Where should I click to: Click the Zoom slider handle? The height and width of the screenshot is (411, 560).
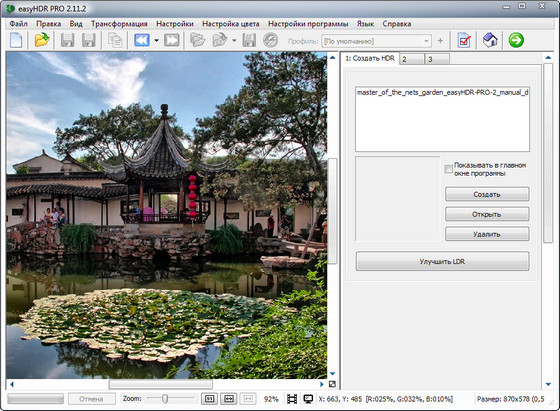pyautogui.click(x=165, y=399)
